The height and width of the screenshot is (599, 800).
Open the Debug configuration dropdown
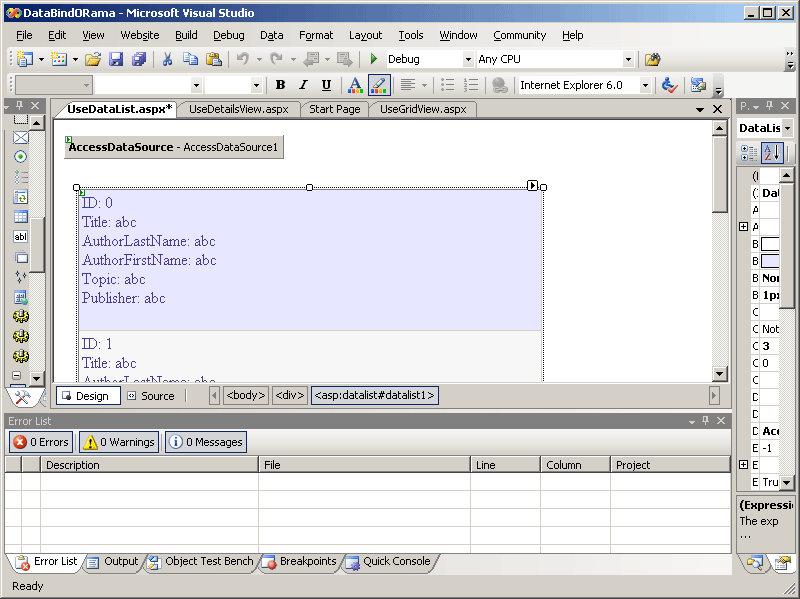[468, 60]
